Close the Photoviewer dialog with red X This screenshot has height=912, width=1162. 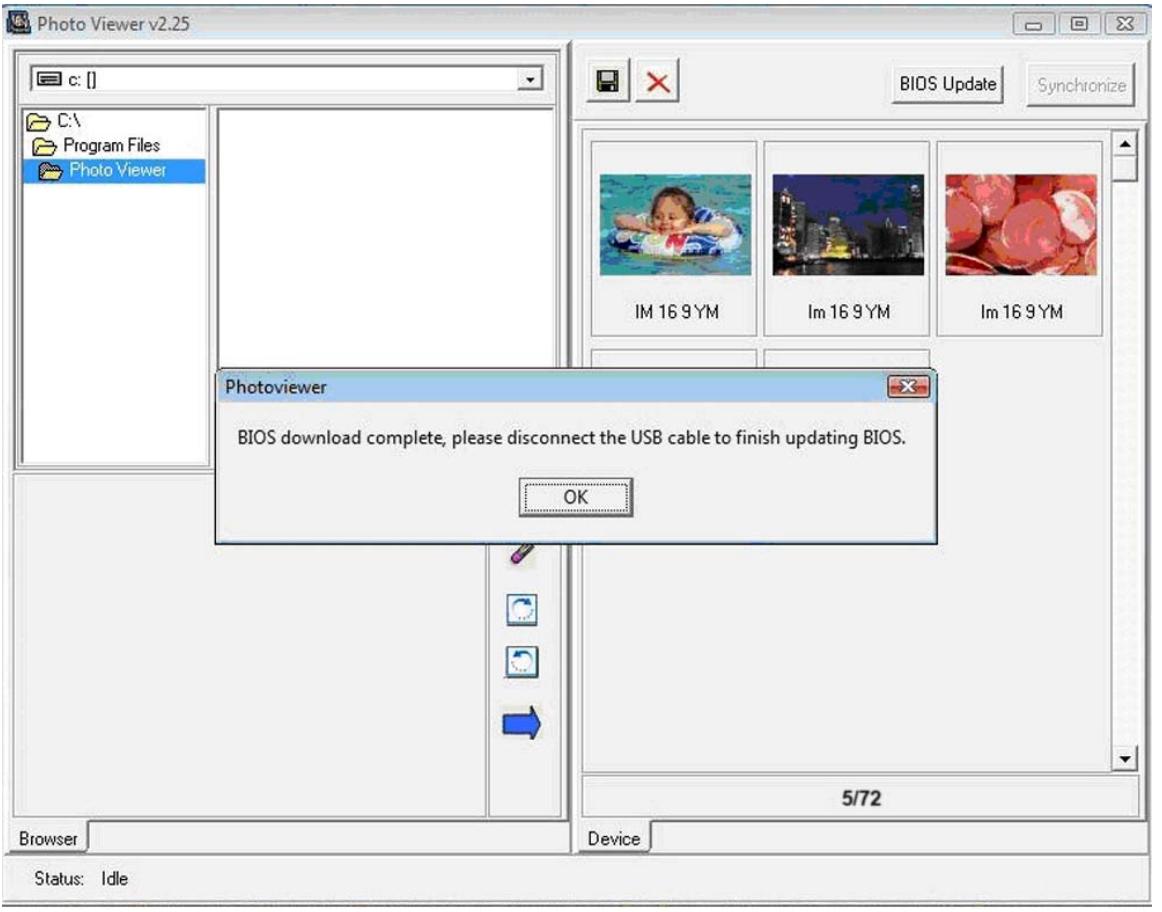(x=907, y=387)
